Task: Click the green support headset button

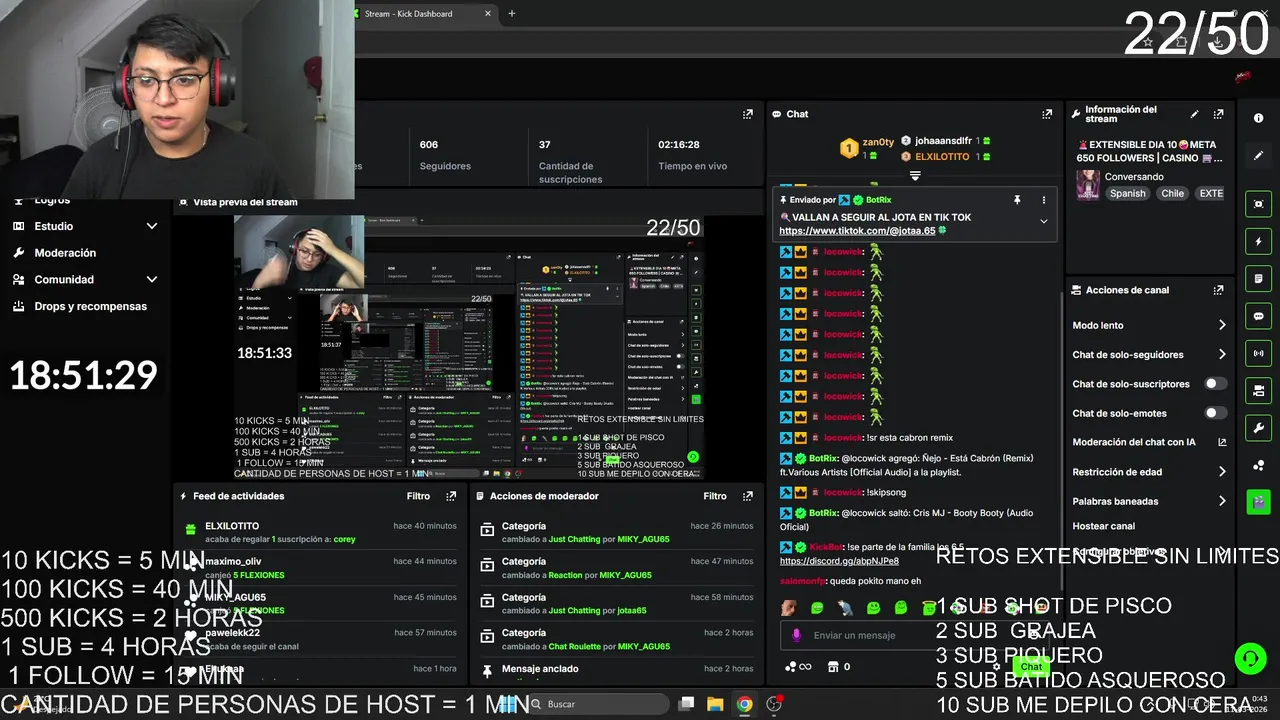Action: tap(1250, 658)
